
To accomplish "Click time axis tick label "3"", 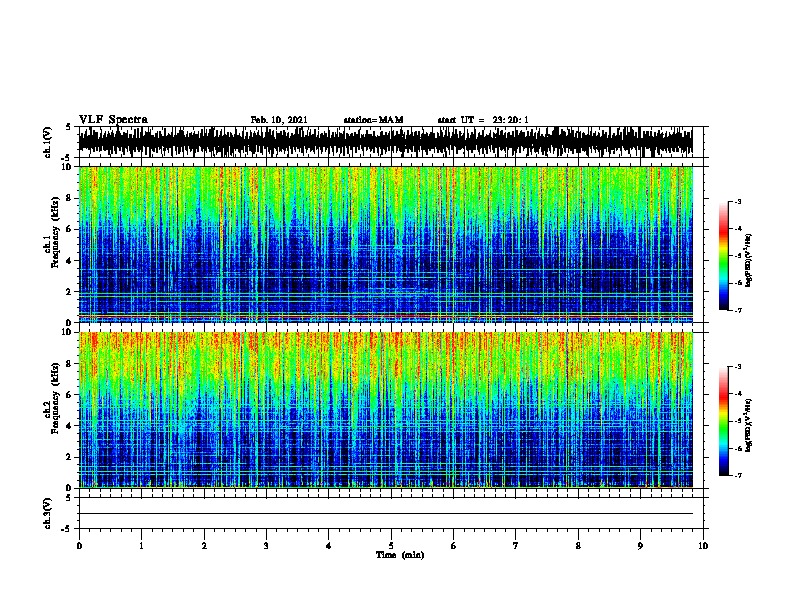I will [x=266, y=546].
